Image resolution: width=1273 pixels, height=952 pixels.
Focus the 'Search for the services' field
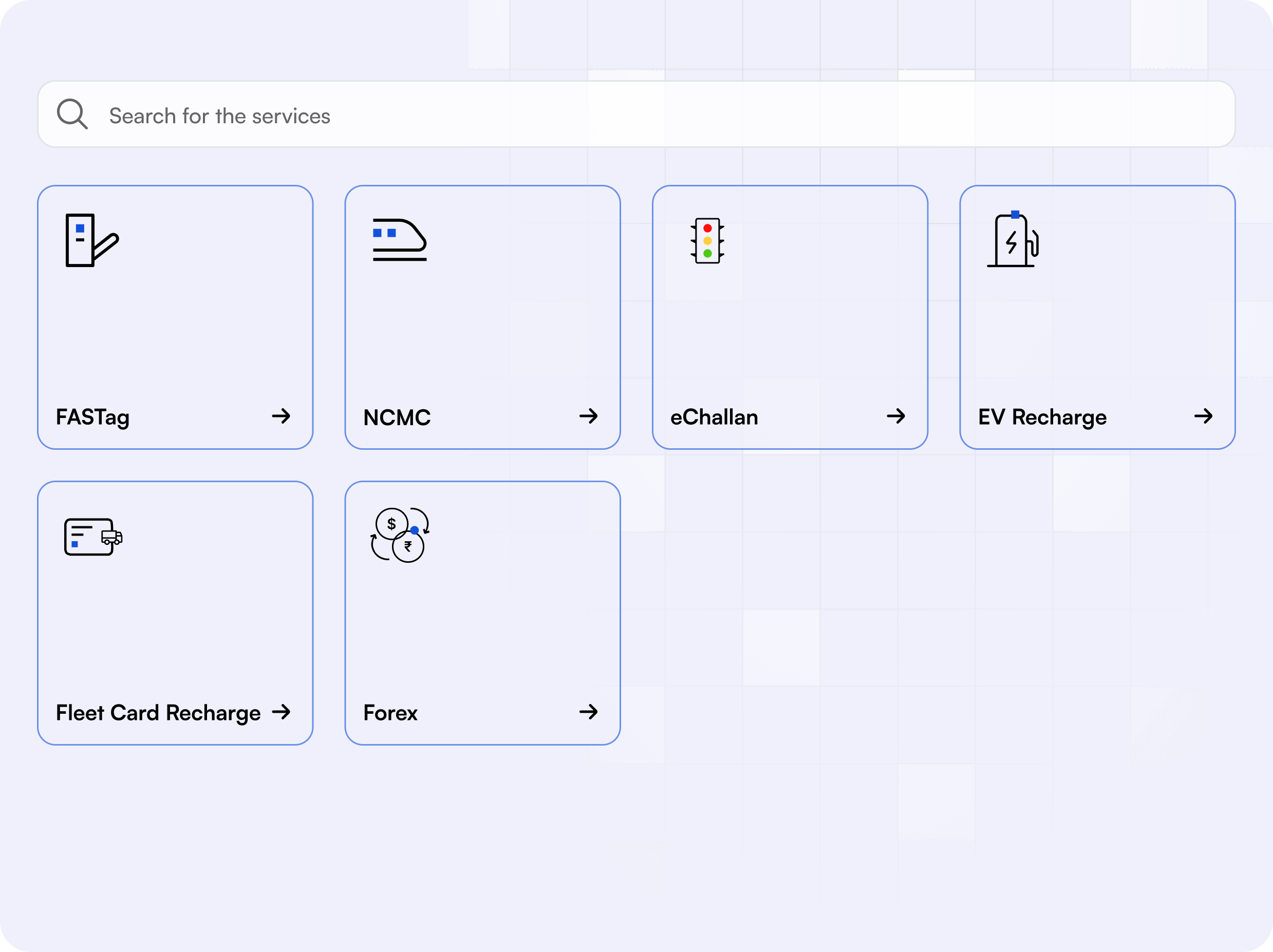[636, 114]
